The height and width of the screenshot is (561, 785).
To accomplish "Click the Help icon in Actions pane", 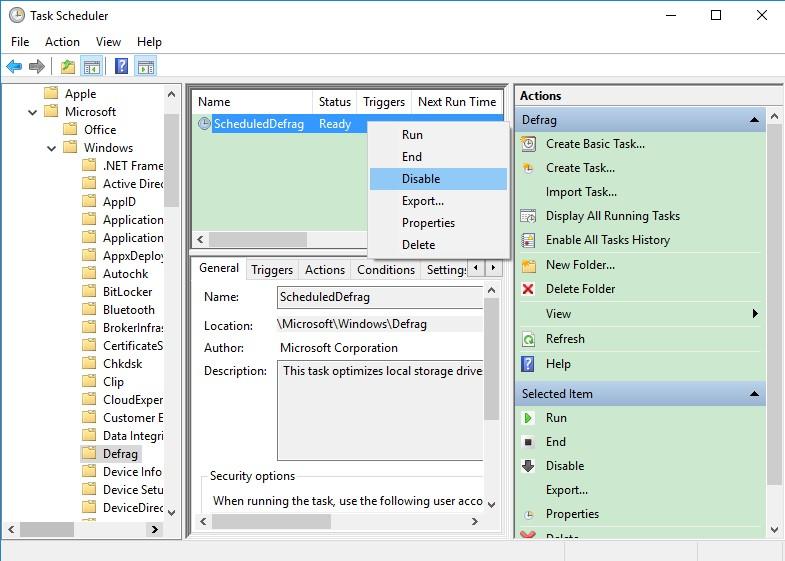I will coord(528,364).
